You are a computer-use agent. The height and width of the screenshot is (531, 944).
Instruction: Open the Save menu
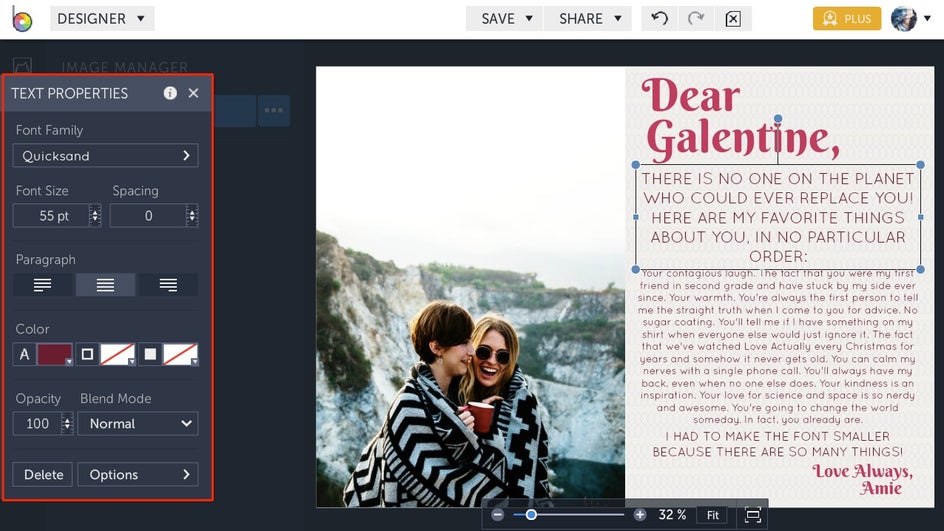point(505,19)
